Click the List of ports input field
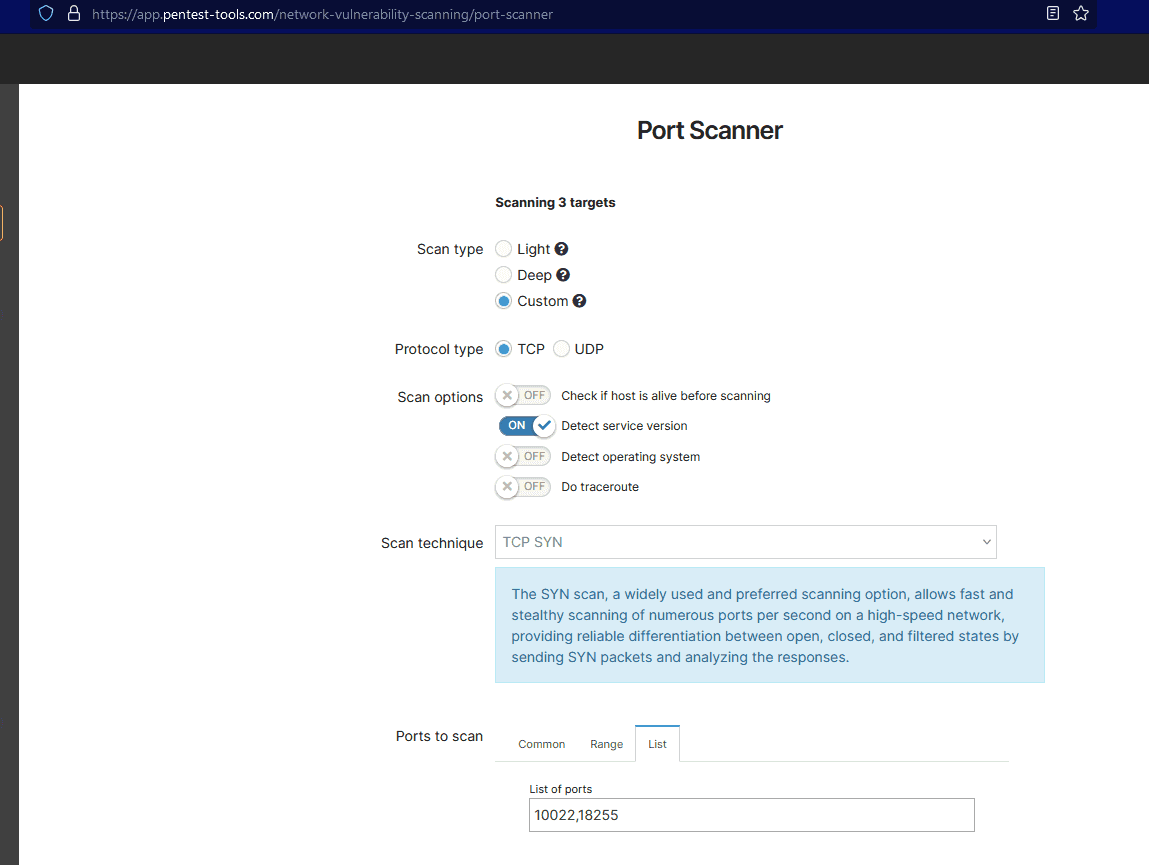1149x865 pixels. point(751,815)
